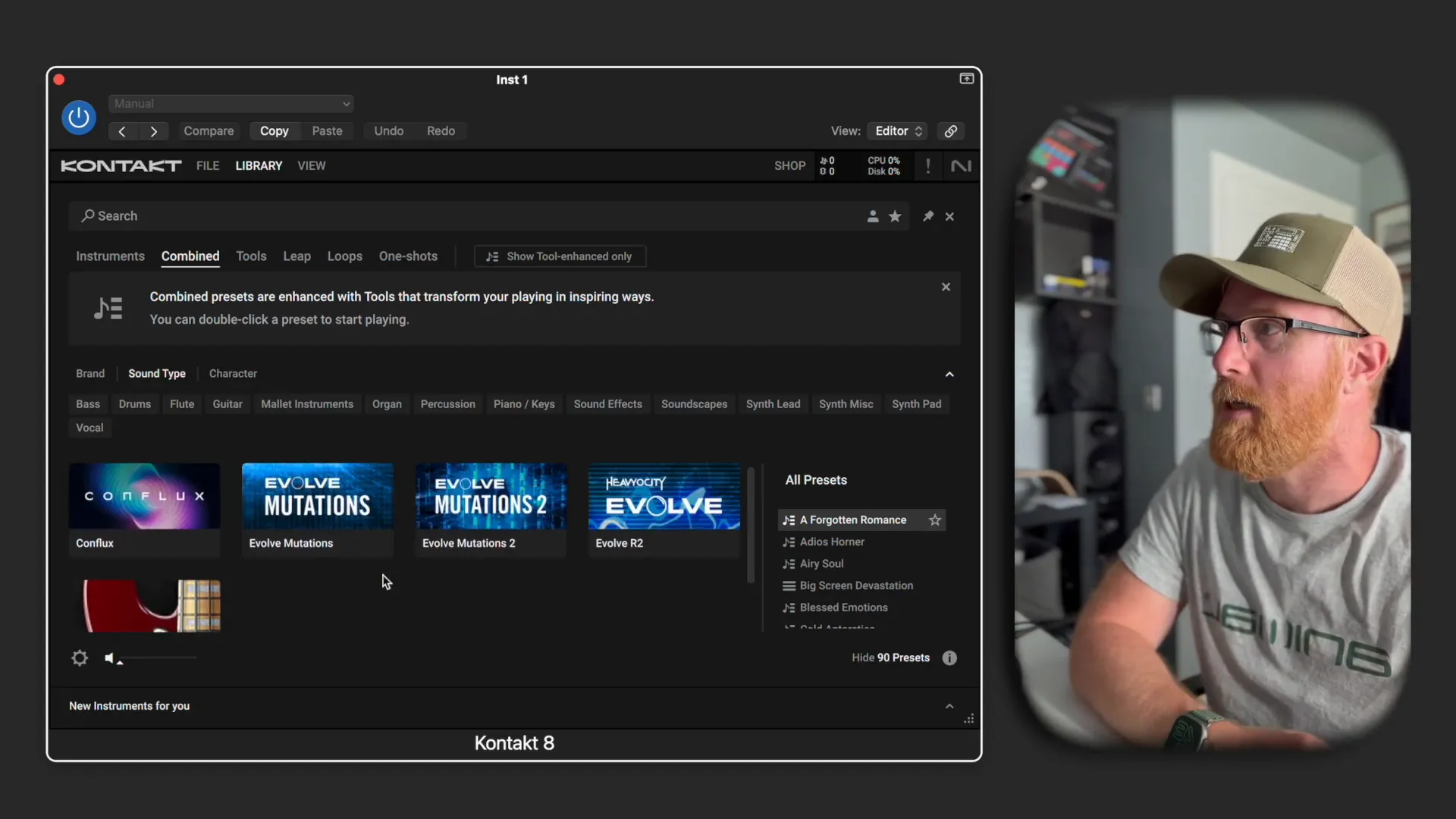Toggle the Soundscapes tag filter

694,404
